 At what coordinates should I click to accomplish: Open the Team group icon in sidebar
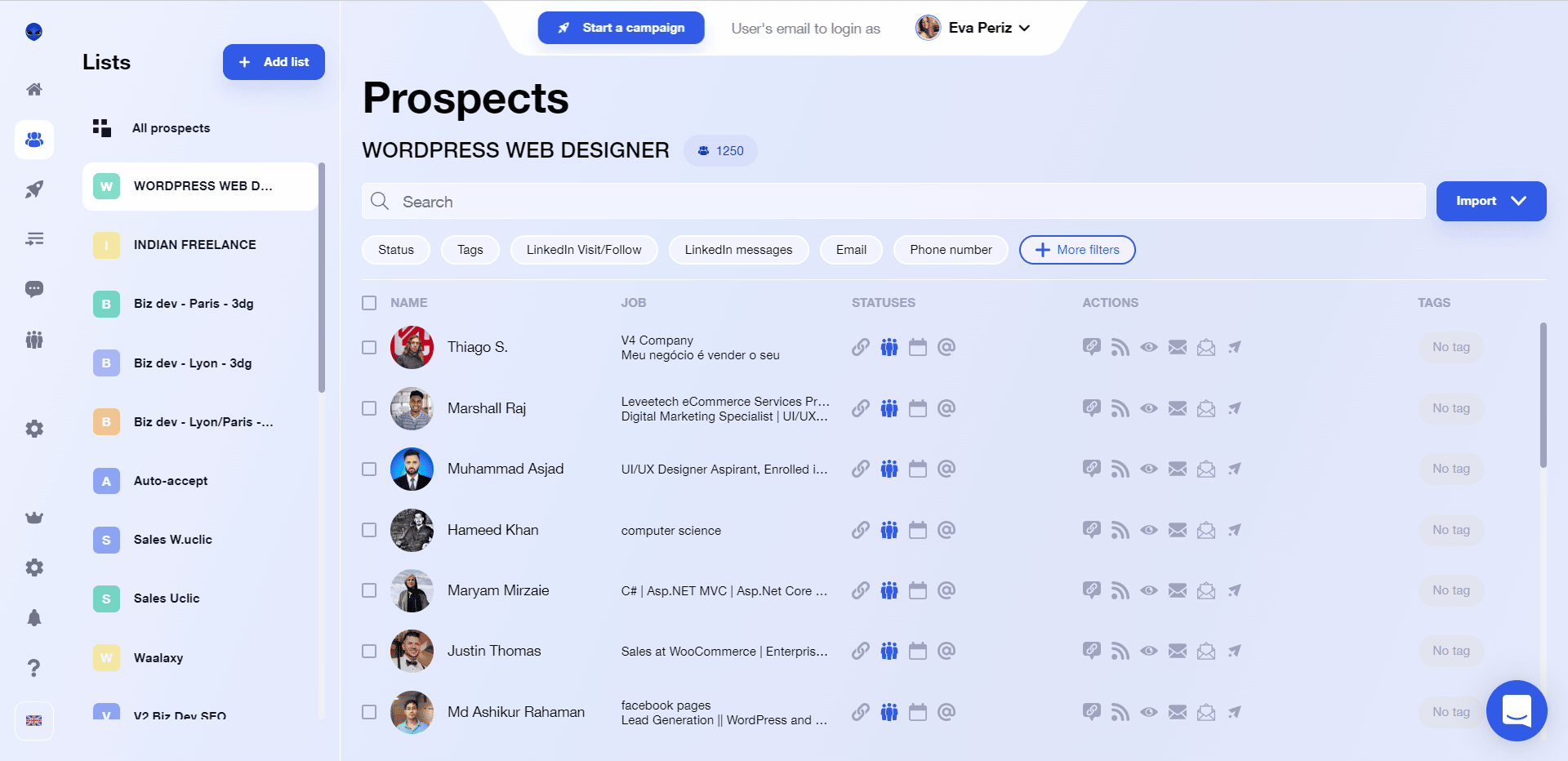click(x=34, y=340)
